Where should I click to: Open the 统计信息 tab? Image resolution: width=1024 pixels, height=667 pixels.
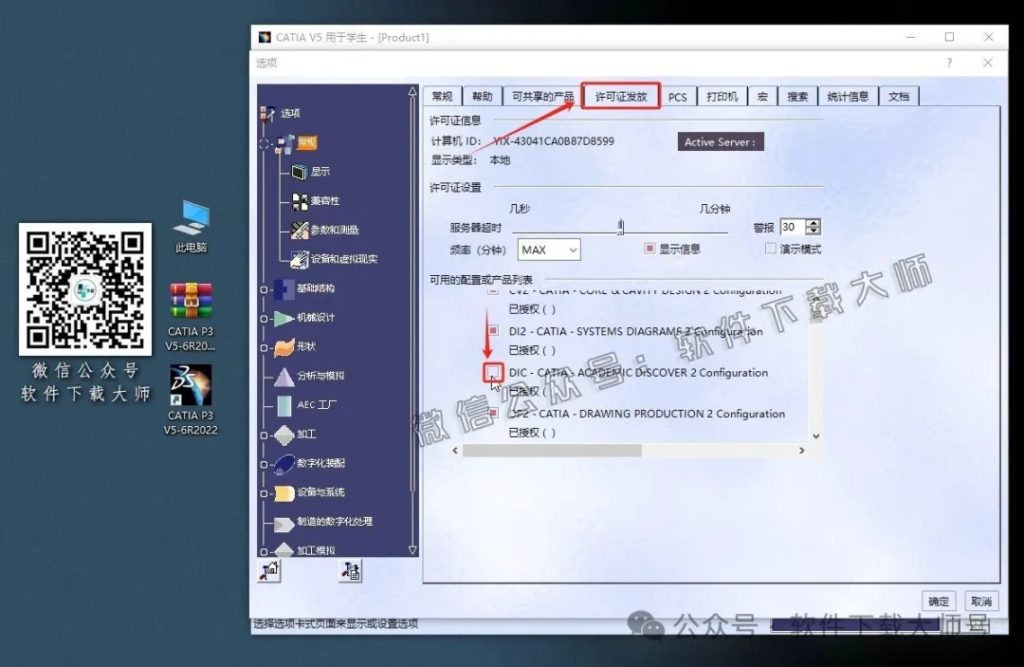pos(847,95)
